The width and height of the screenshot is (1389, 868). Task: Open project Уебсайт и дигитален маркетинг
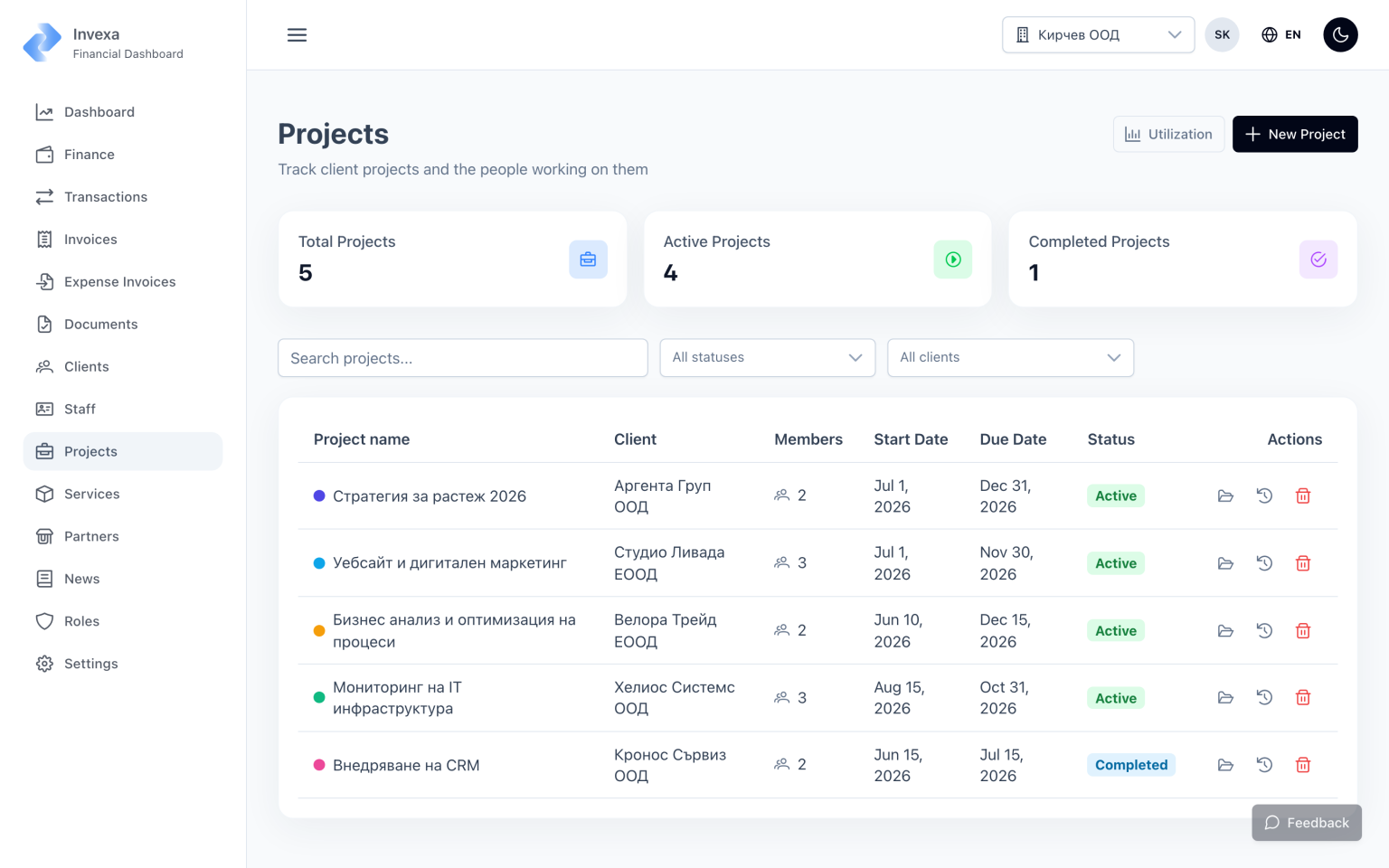click(x=449, y=563)
